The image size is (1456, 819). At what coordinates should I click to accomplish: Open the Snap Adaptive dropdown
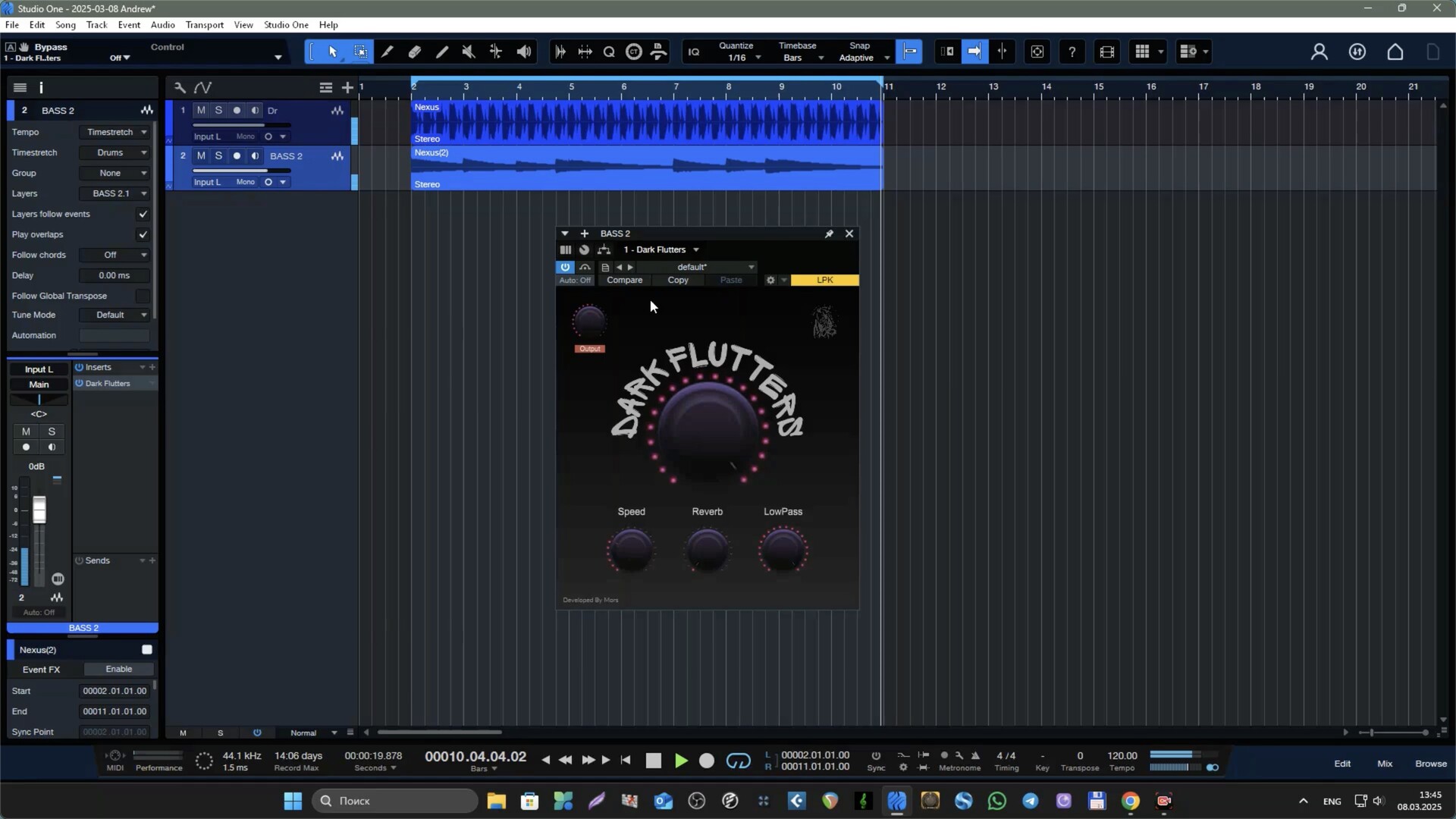(864, 58)
